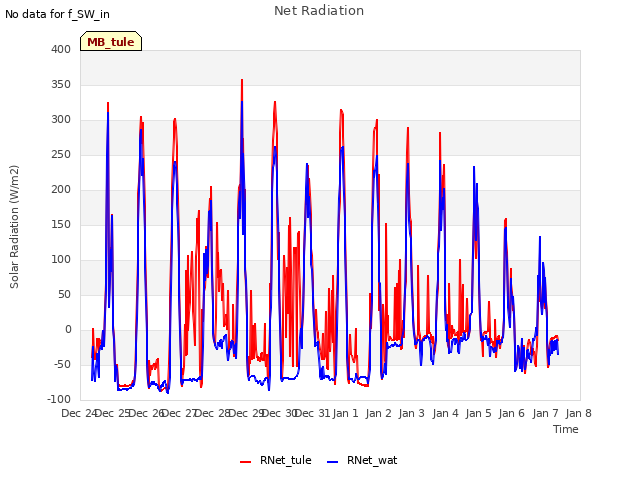Click the 0 y-axis tick label
The image size is (640, 480).
(x=68, y=329)
